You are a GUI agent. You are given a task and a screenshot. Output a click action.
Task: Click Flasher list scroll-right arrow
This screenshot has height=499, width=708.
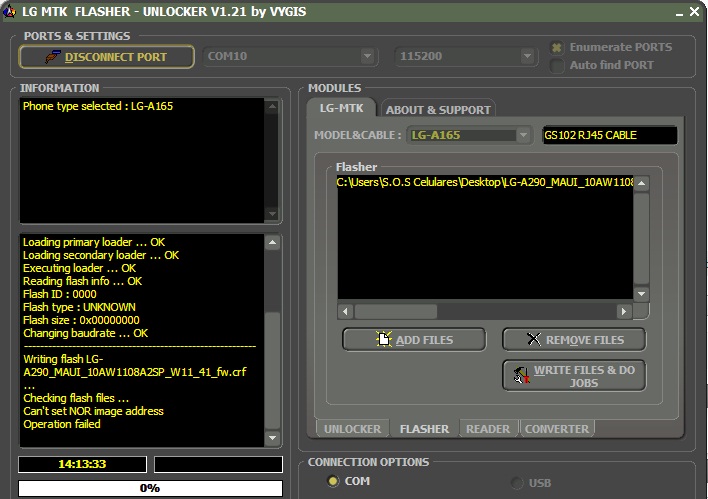[624, 311]
